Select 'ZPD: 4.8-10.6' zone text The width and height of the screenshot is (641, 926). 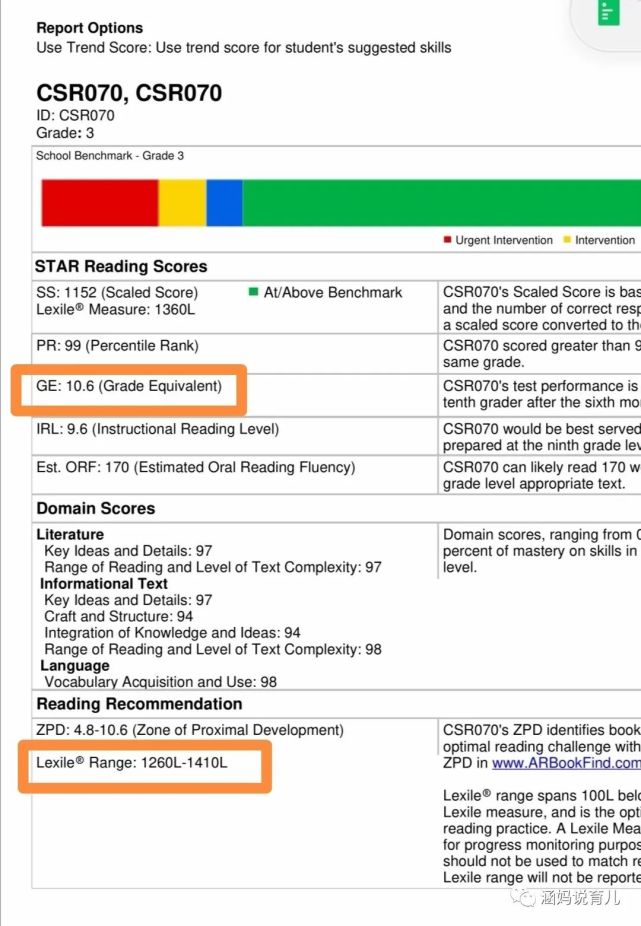190,731
